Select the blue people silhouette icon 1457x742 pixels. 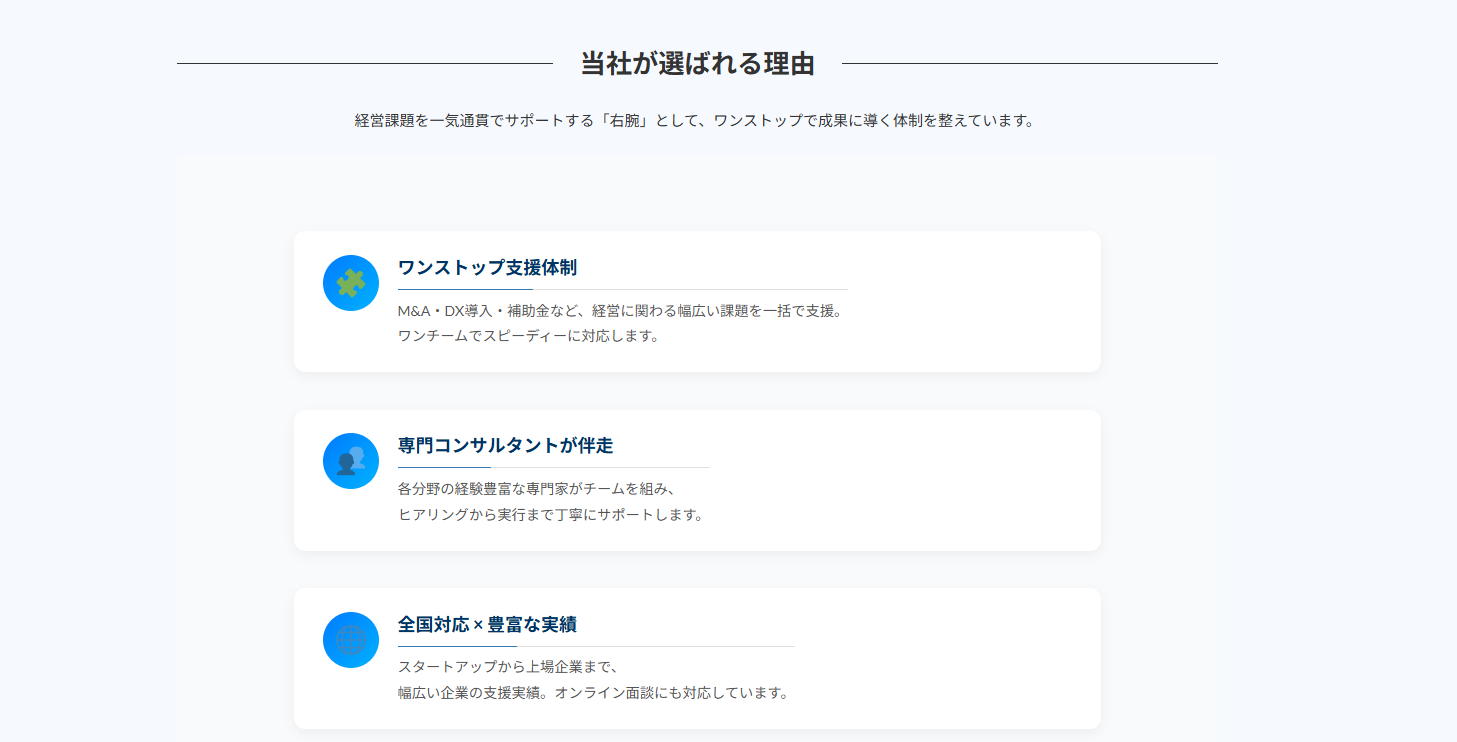(x=350, y=461)
